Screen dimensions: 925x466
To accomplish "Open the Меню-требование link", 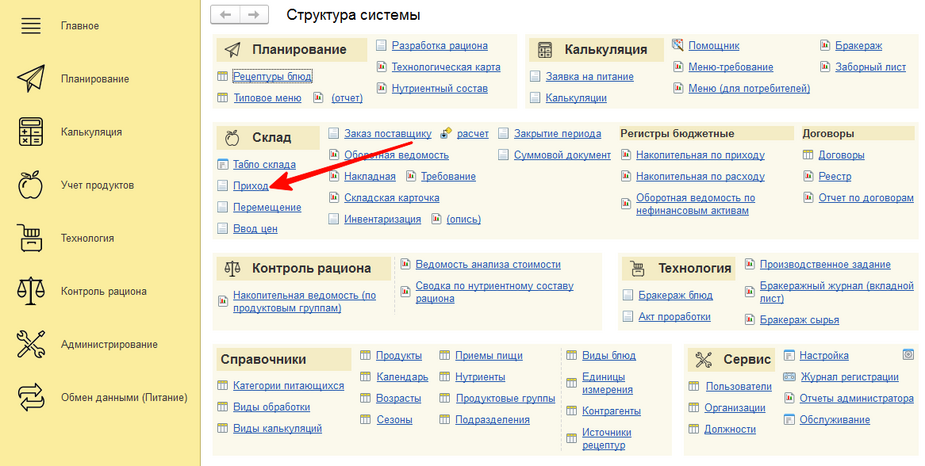I will (730, 67).
